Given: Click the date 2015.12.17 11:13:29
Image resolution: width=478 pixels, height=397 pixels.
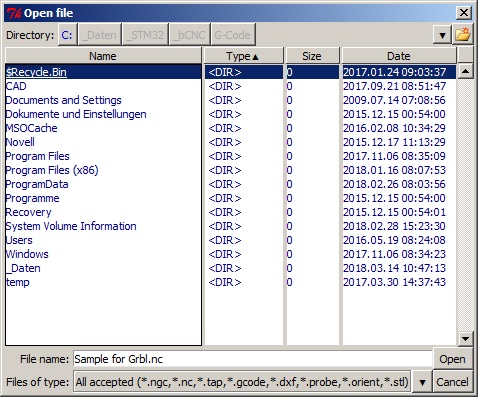Looking at the screenshot, I should coord(394,142).
